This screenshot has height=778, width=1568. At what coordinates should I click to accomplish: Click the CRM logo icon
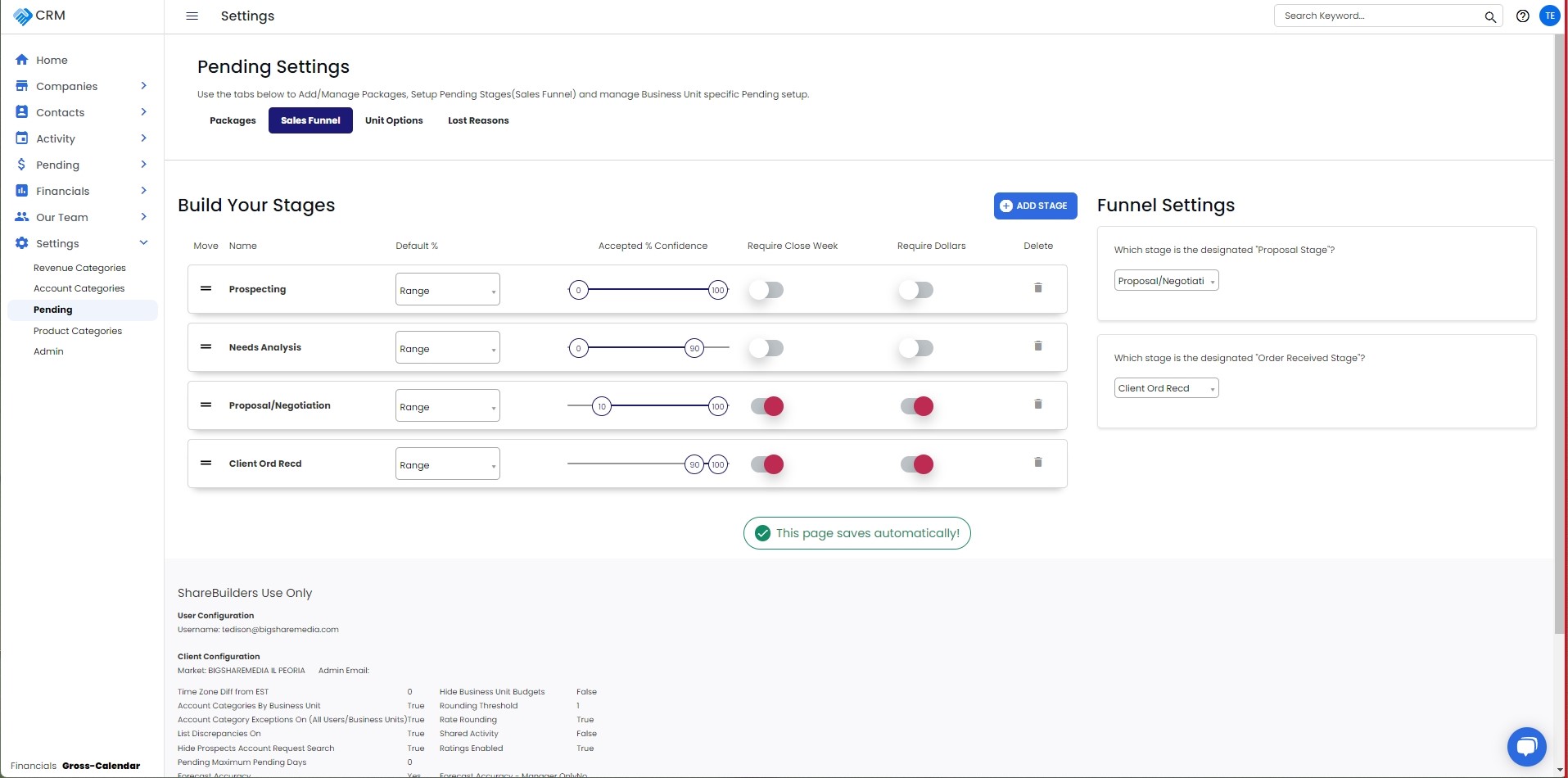point(22,16)
